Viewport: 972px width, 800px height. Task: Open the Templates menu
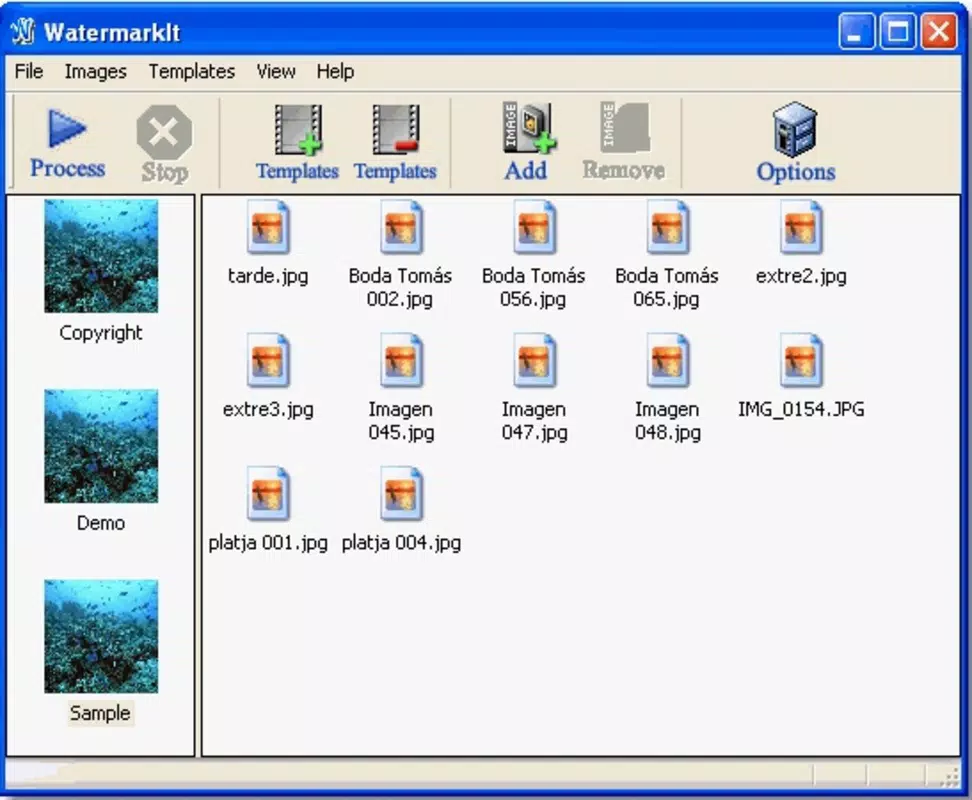192,71
